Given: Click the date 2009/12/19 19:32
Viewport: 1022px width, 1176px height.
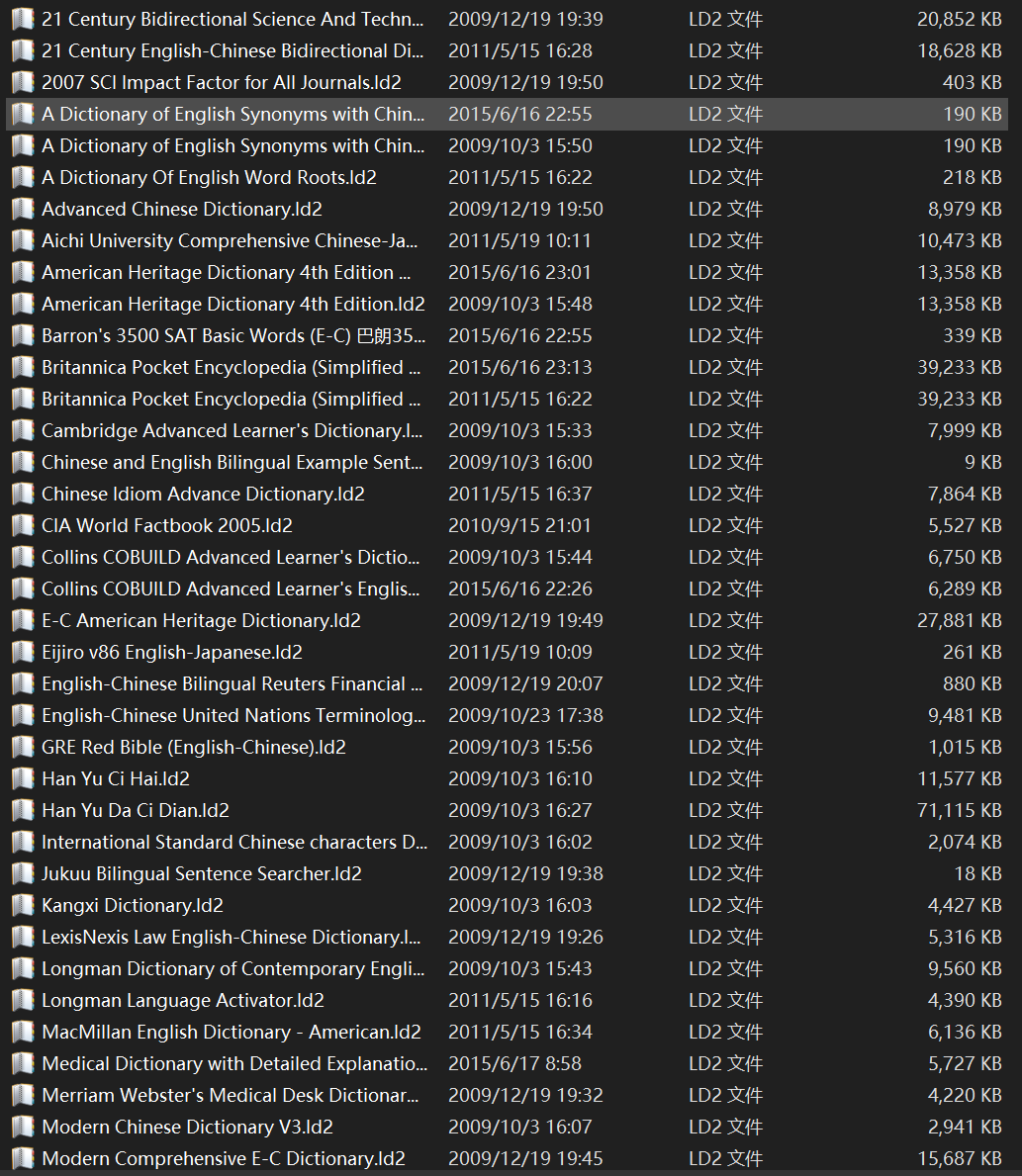Looking at the screenshot, I should (x=525, y=1095).
